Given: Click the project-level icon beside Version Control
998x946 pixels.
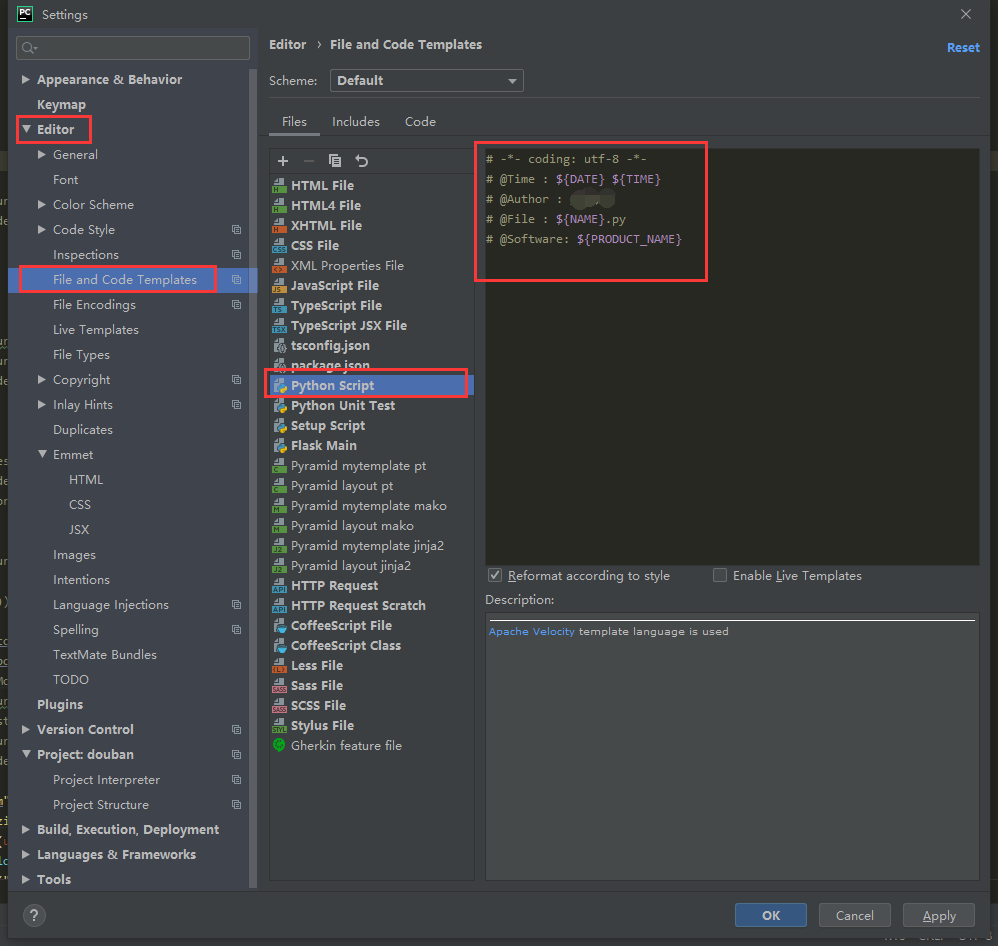Looking at the screenshot, I should [236, 730].
